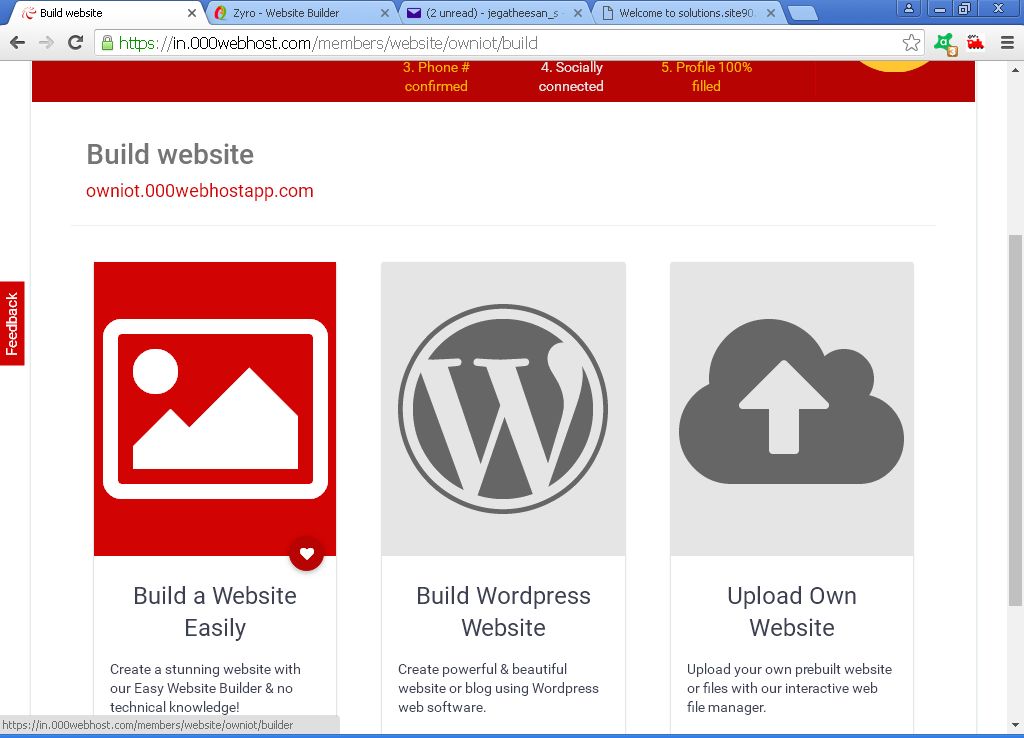Select the WordPress logo card image
Viewport: 1024px width, 738px height.
[504, 409]
